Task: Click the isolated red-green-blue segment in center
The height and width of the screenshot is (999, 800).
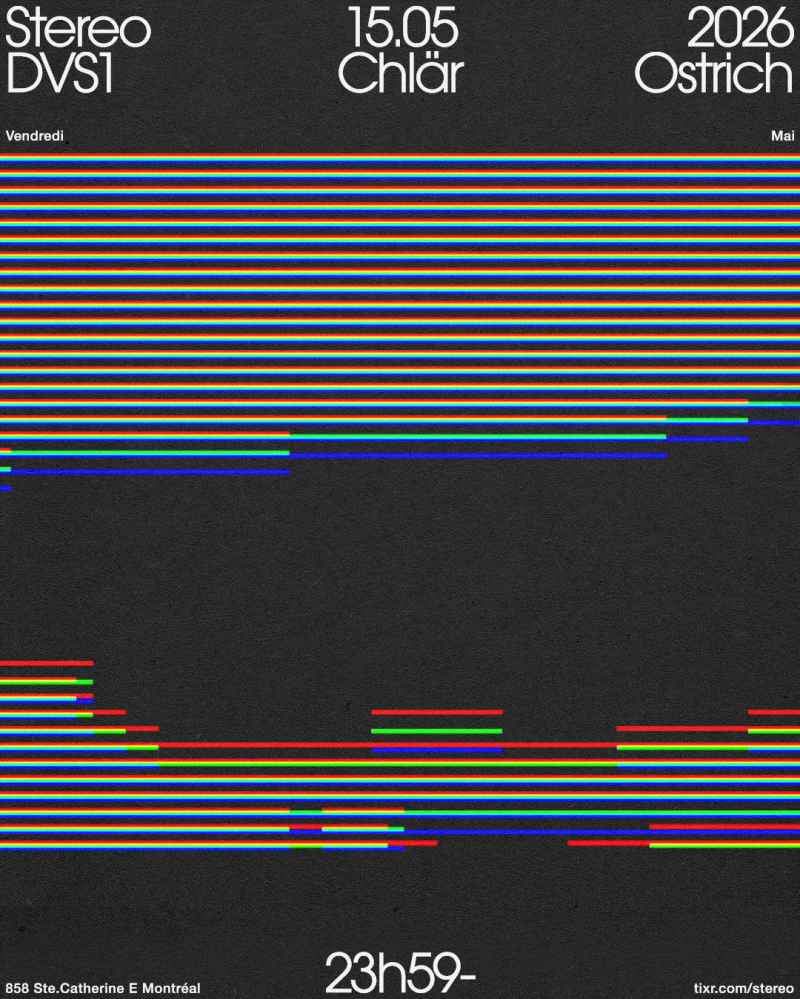Action: pyautogui.click(x=436, y=731)
